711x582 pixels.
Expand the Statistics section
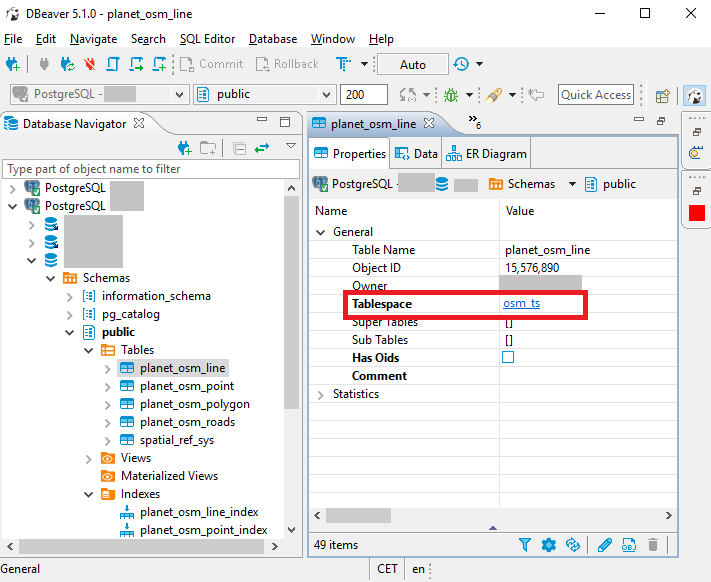tap(321, 395)
